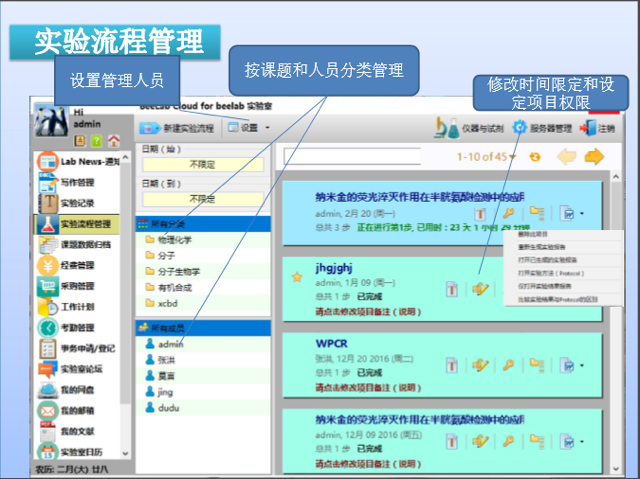Click hand-edit icon on the jhgjghj project
The height and width of the screenshot is (479, 640).
pyautogui.click(x=480, y=289)
